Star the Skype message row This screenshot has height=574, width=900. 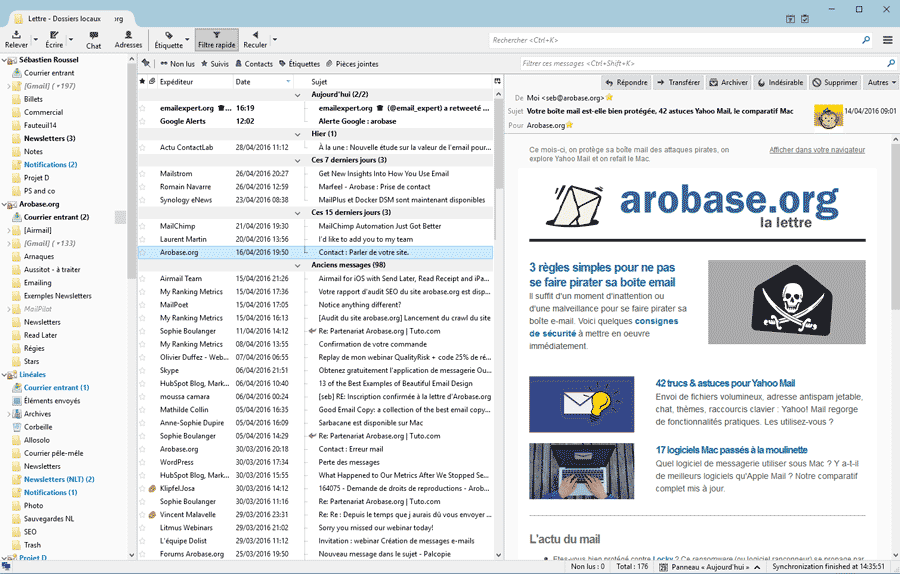point(142,371)
